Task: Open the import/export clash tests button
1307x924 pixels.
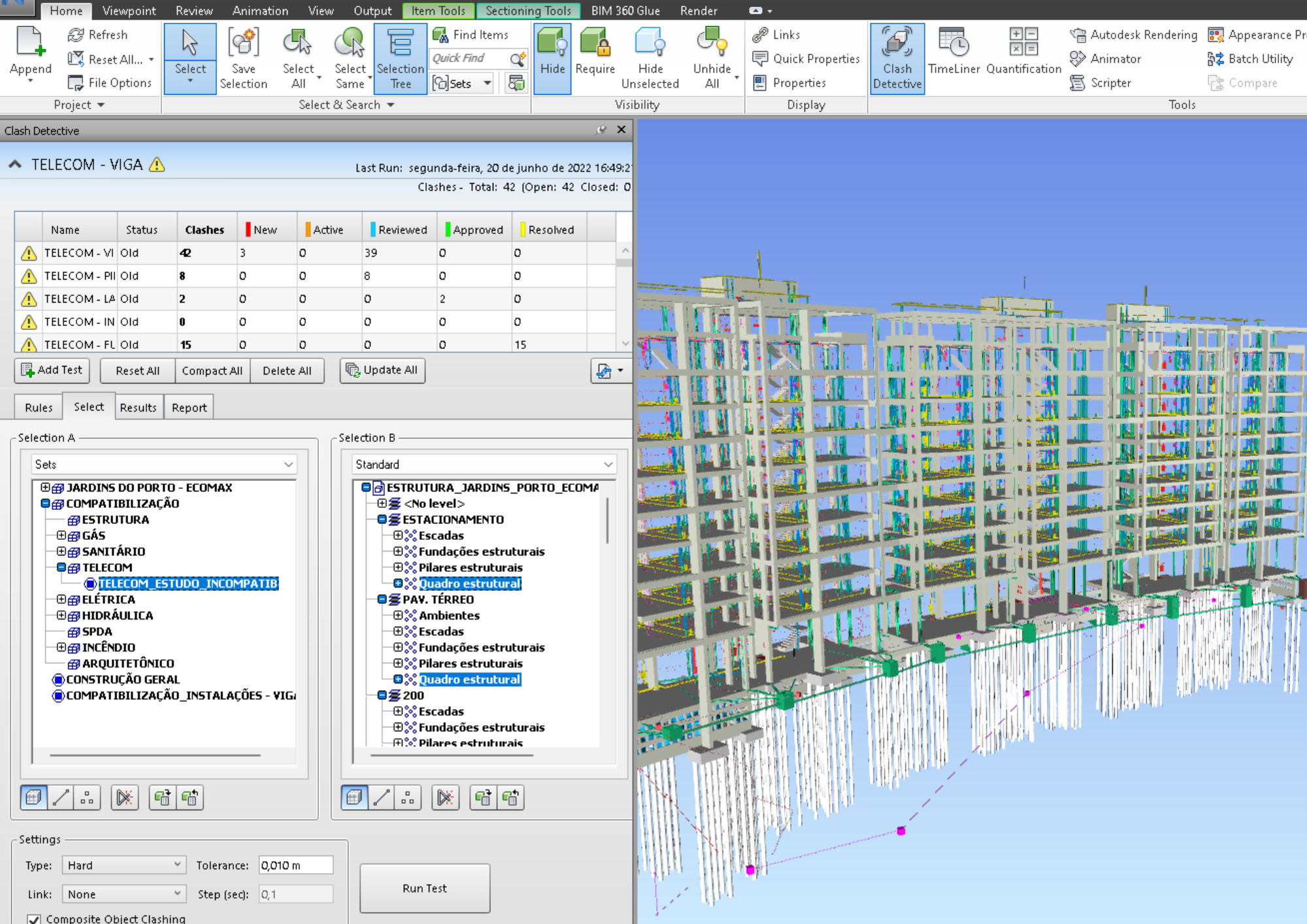Action: tap(611, 371)
